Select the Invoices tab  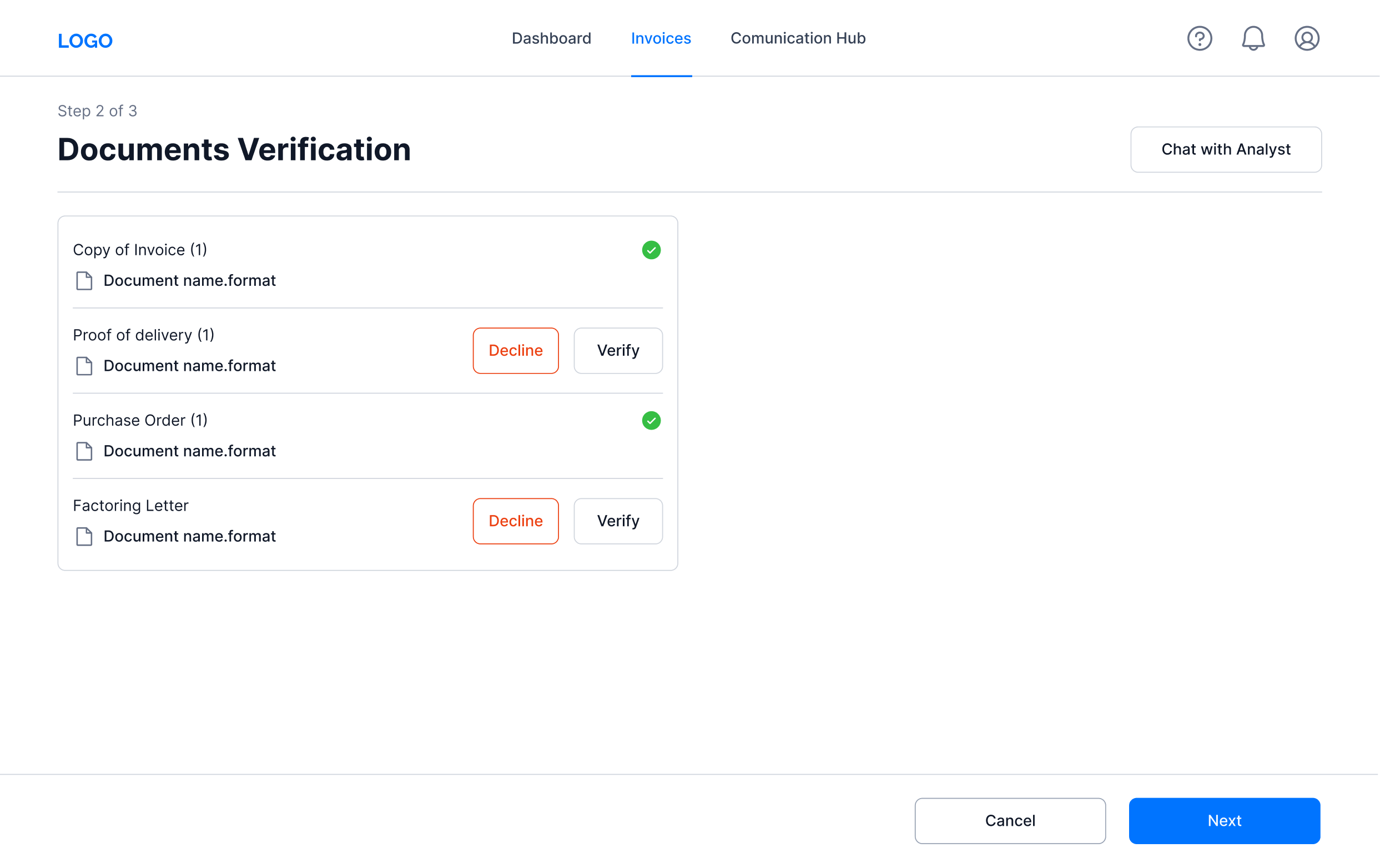[661, 38]
